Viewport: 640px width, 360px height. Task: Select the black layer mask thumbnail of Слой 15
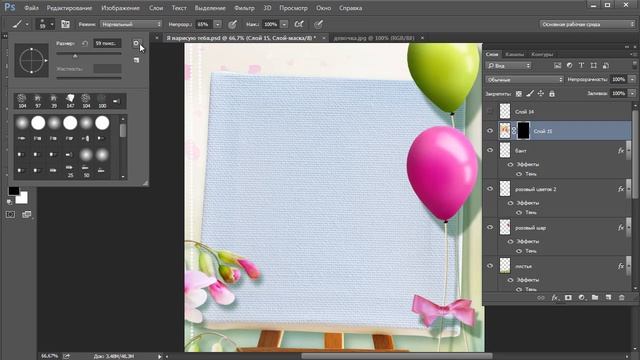click(523, 131)
